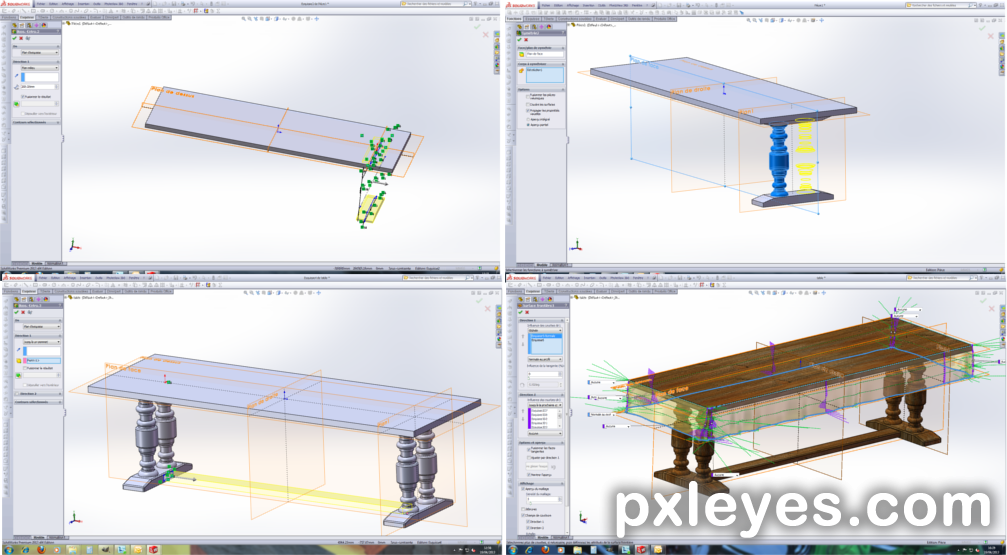Toggle Zébrures checkbox in Surface frontière1
1007x555 pixels.
523,509
